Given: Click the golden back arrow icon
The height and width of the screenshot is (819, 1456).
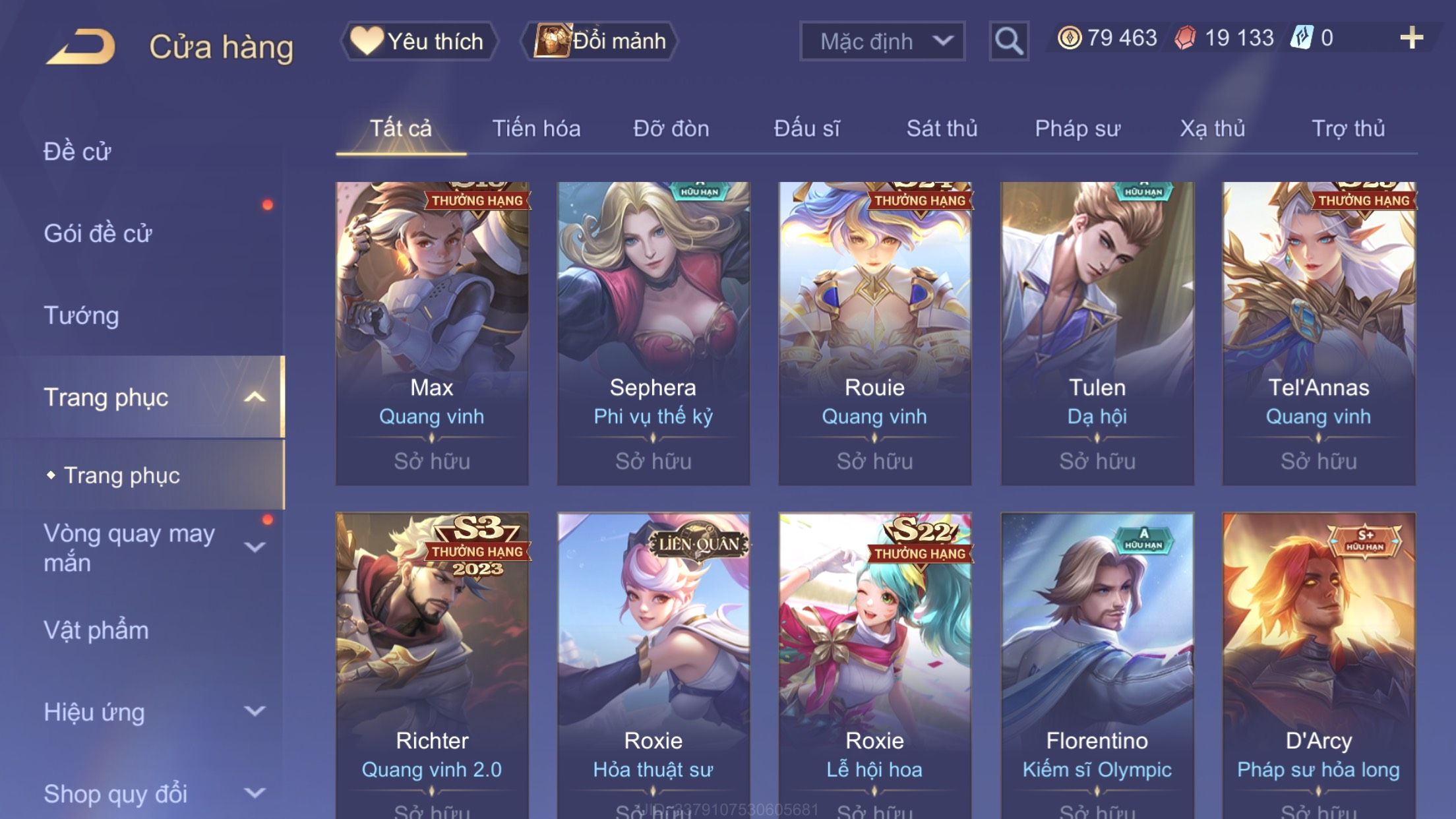Looking at the screenshot, I should click(x=81, y=46).
